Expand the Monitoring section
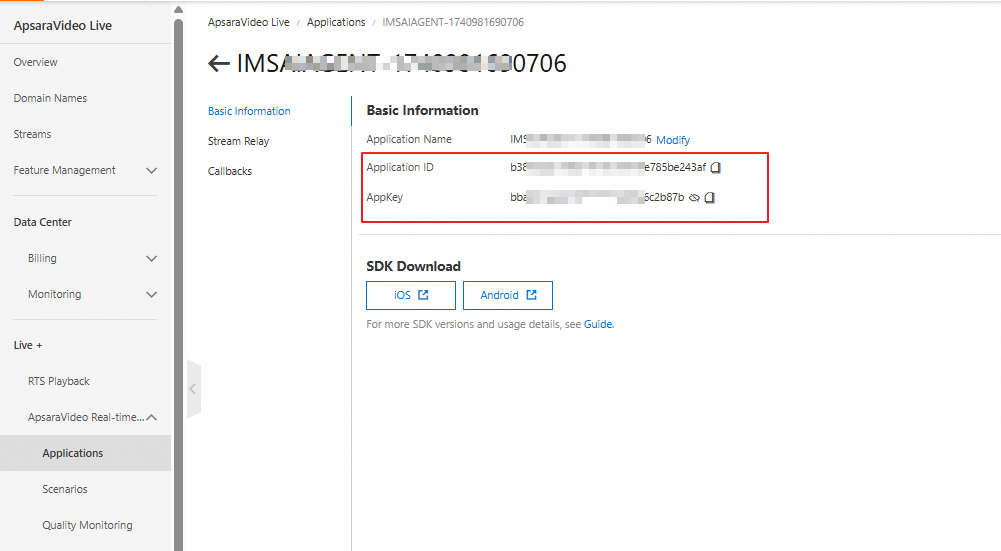 pyautogui.click(x=151, y=294)
